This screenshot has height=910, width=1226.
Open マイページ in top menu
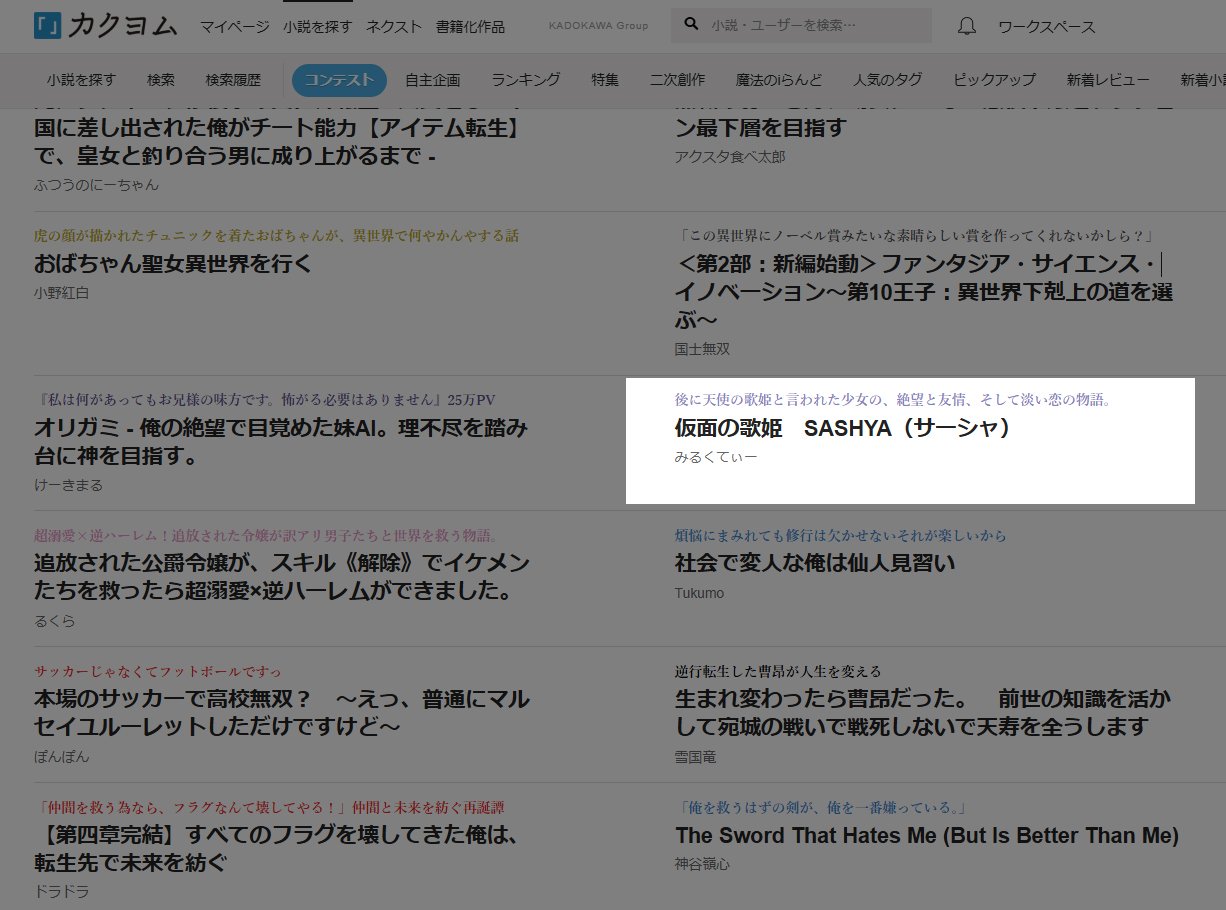coord(234,27)
